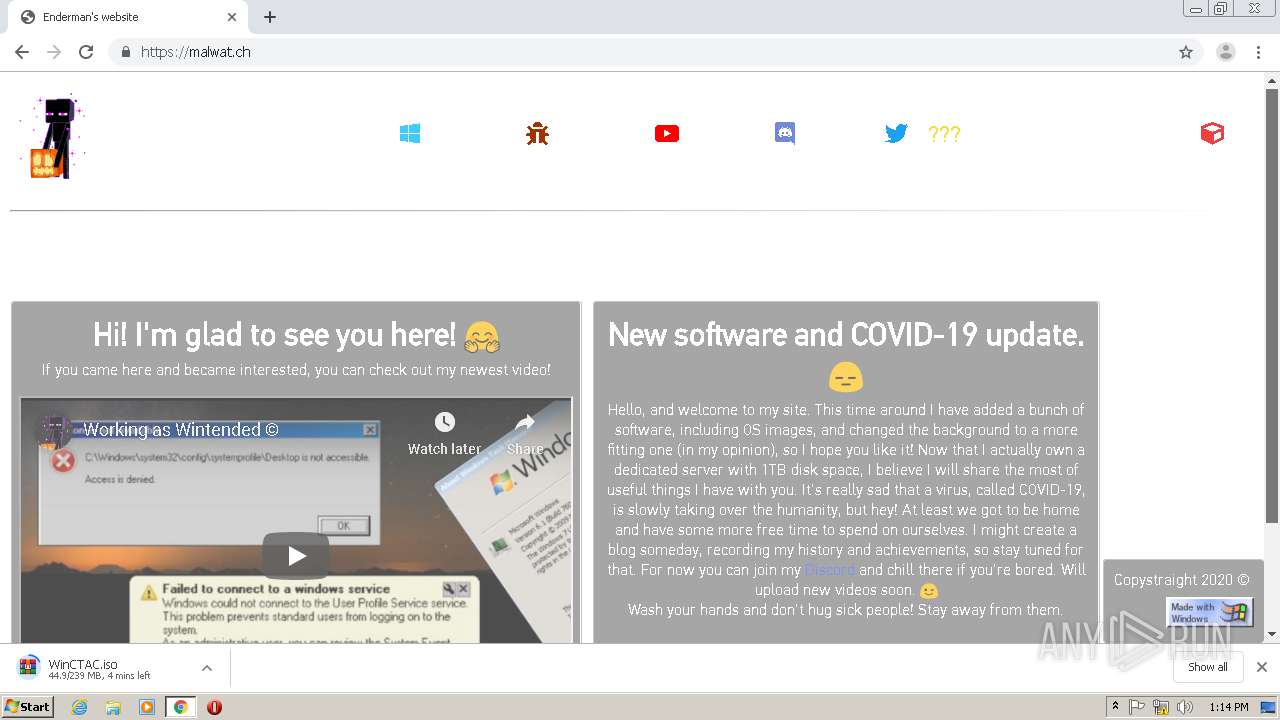Focus the address bar with malwat.ch
The height and width of the screenshot is (720, 1280).
(x=640, y=52)
